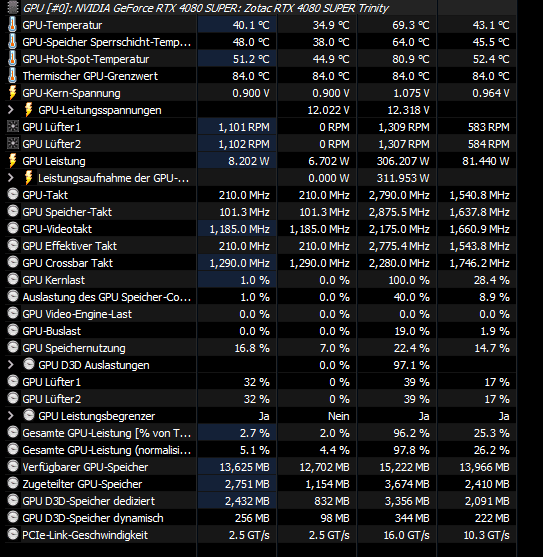
Task: Select the GPU-Kern-Spannung label
Action: point(71,93)
